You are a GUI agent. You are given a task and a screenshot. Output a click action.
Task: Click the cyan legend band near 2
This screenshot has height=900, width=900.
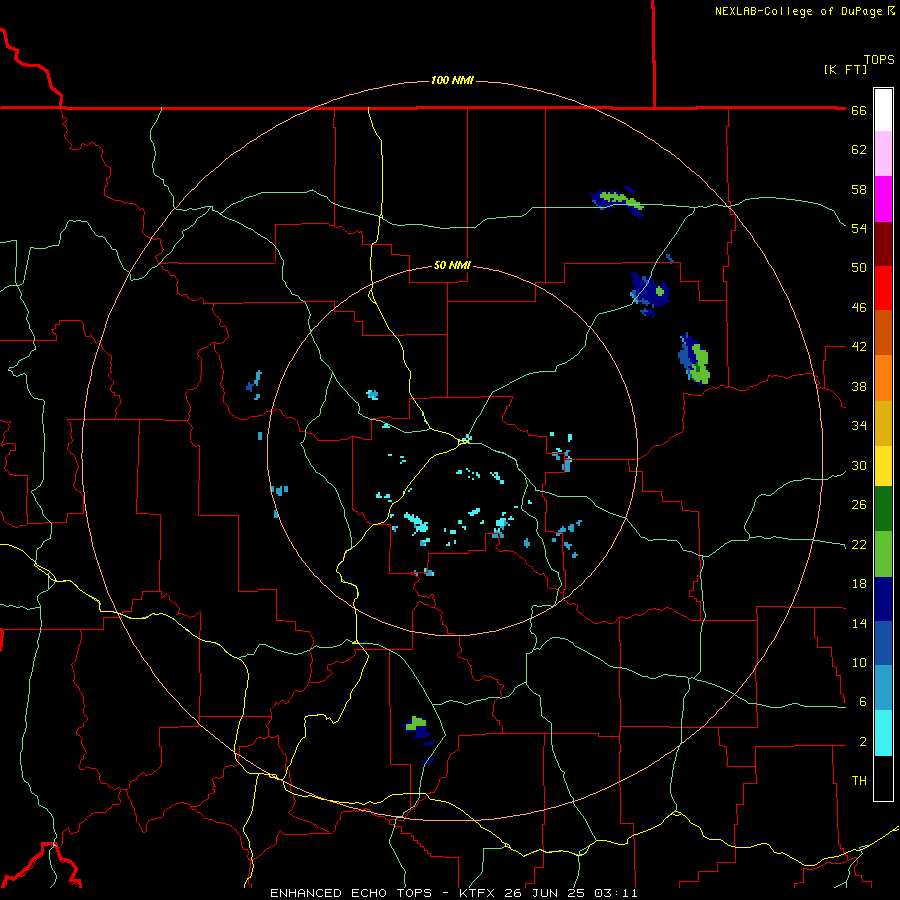pos(883,733)
